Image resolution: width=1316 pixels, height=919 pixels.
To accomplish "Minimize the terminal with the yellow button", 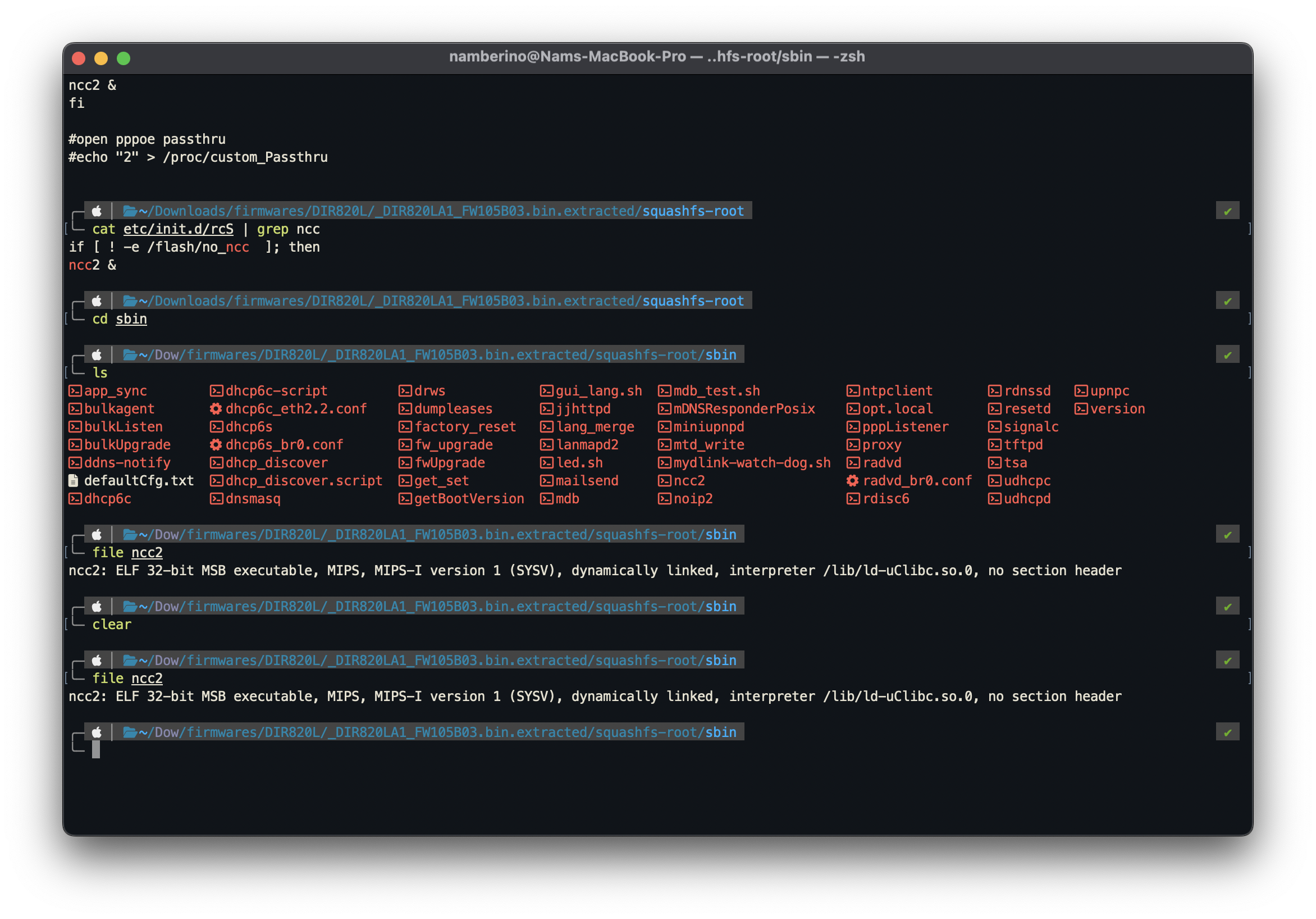I will click(x=102, y=58).
